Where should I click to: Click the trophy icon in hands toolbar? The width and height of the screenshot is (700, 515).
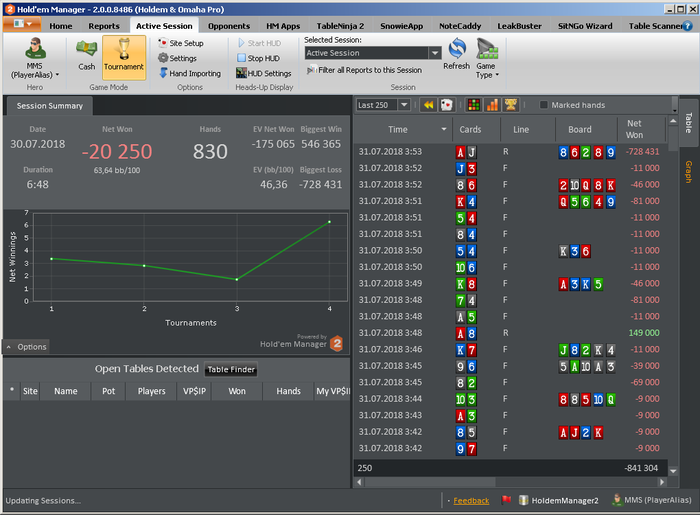pyautogui.click(x=510, y=105)
